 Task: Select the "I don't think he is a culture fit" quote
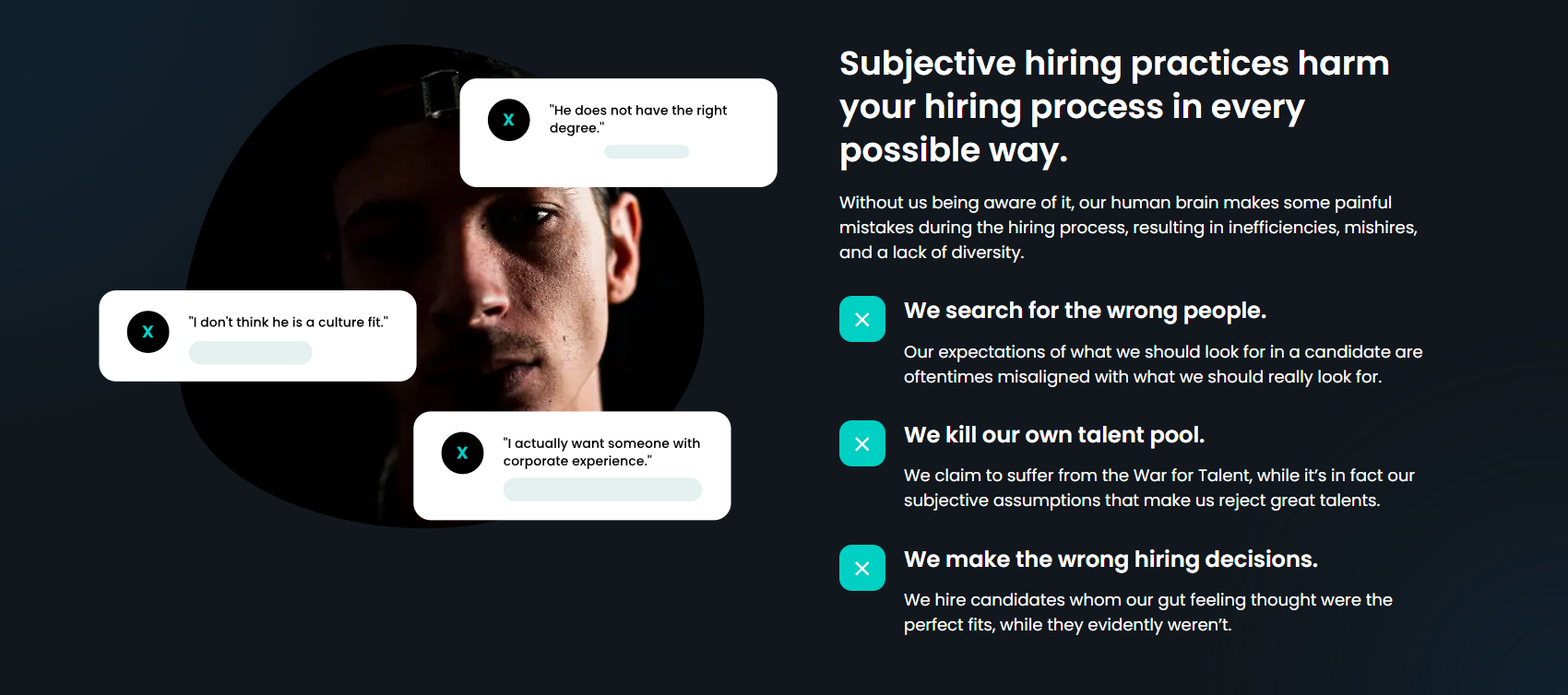pyautogui.click(x=288, y=322)
